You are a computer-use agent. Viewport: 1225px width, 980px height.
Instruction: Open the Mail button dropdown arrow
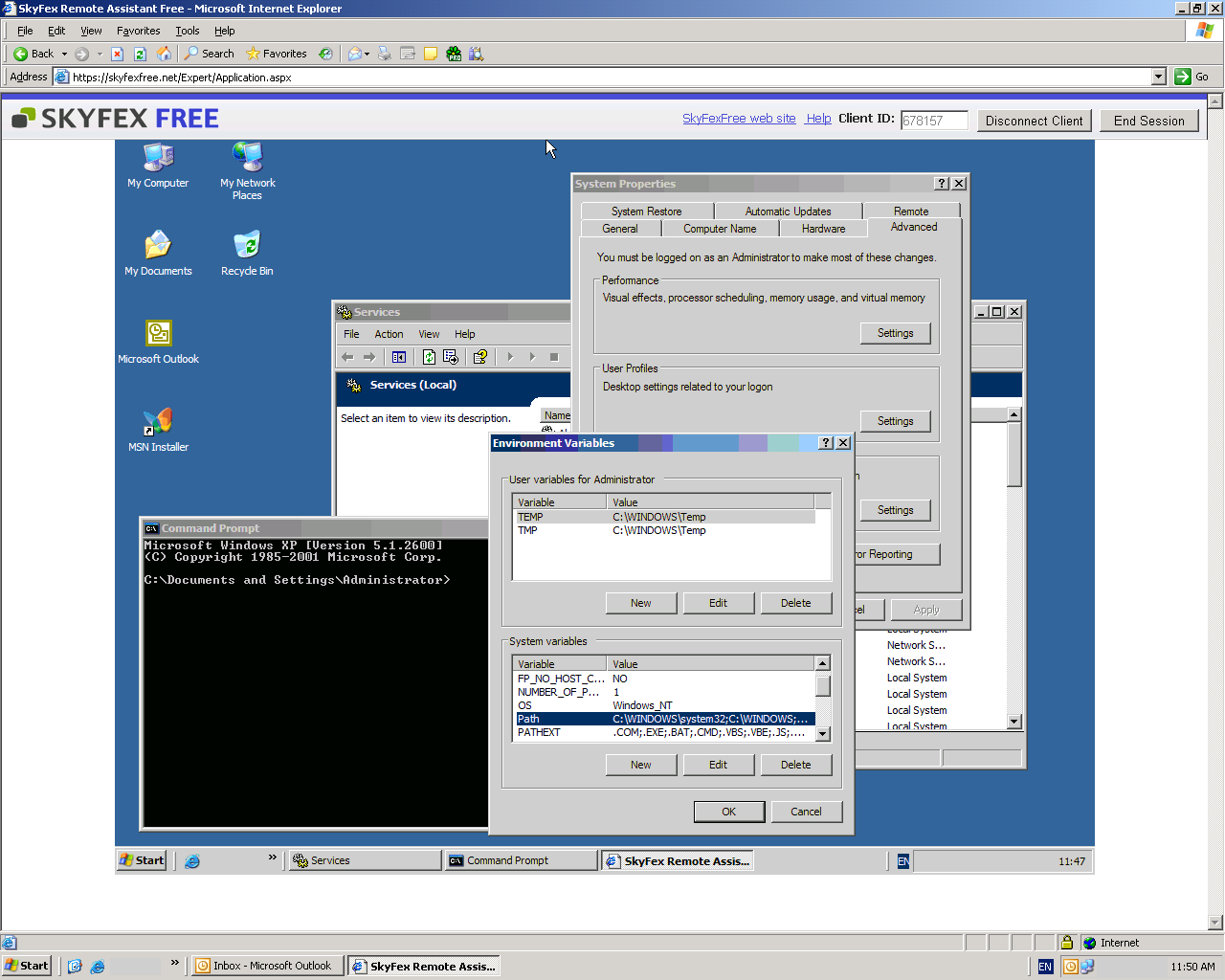click(367, 54)
